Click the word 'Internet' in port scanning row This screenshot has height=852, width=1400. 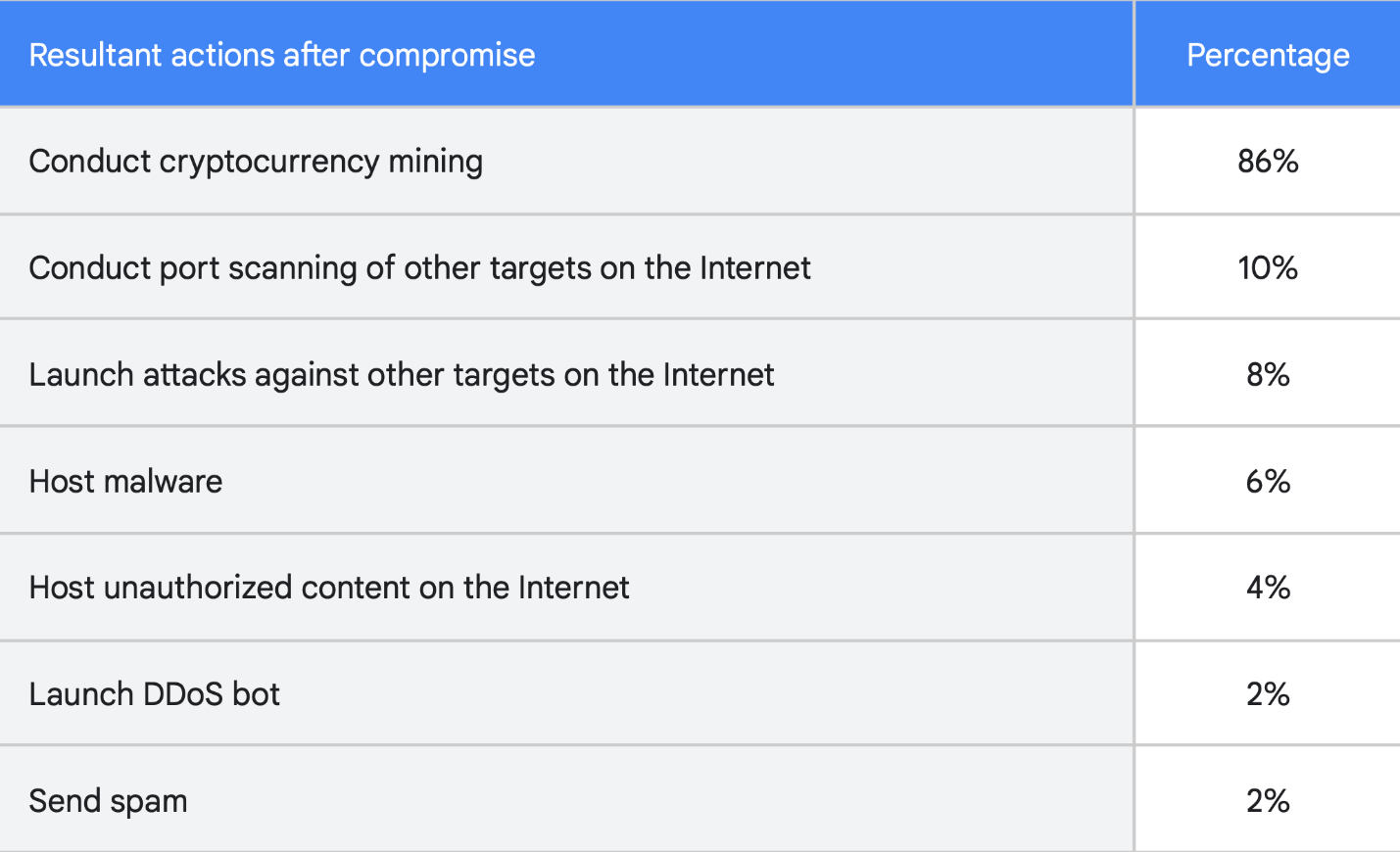click(754, 268)
